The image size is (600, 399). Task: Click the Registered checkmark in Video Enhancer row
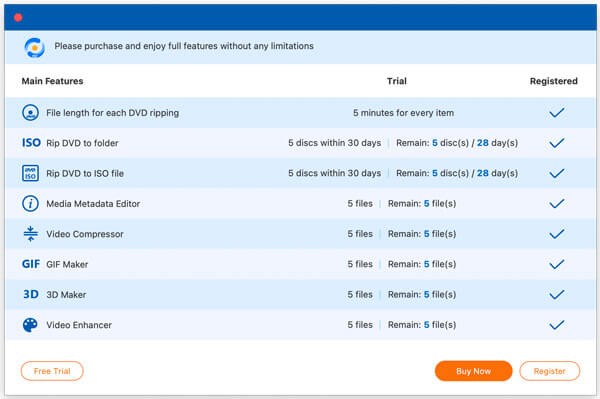[x=557, y=325]
